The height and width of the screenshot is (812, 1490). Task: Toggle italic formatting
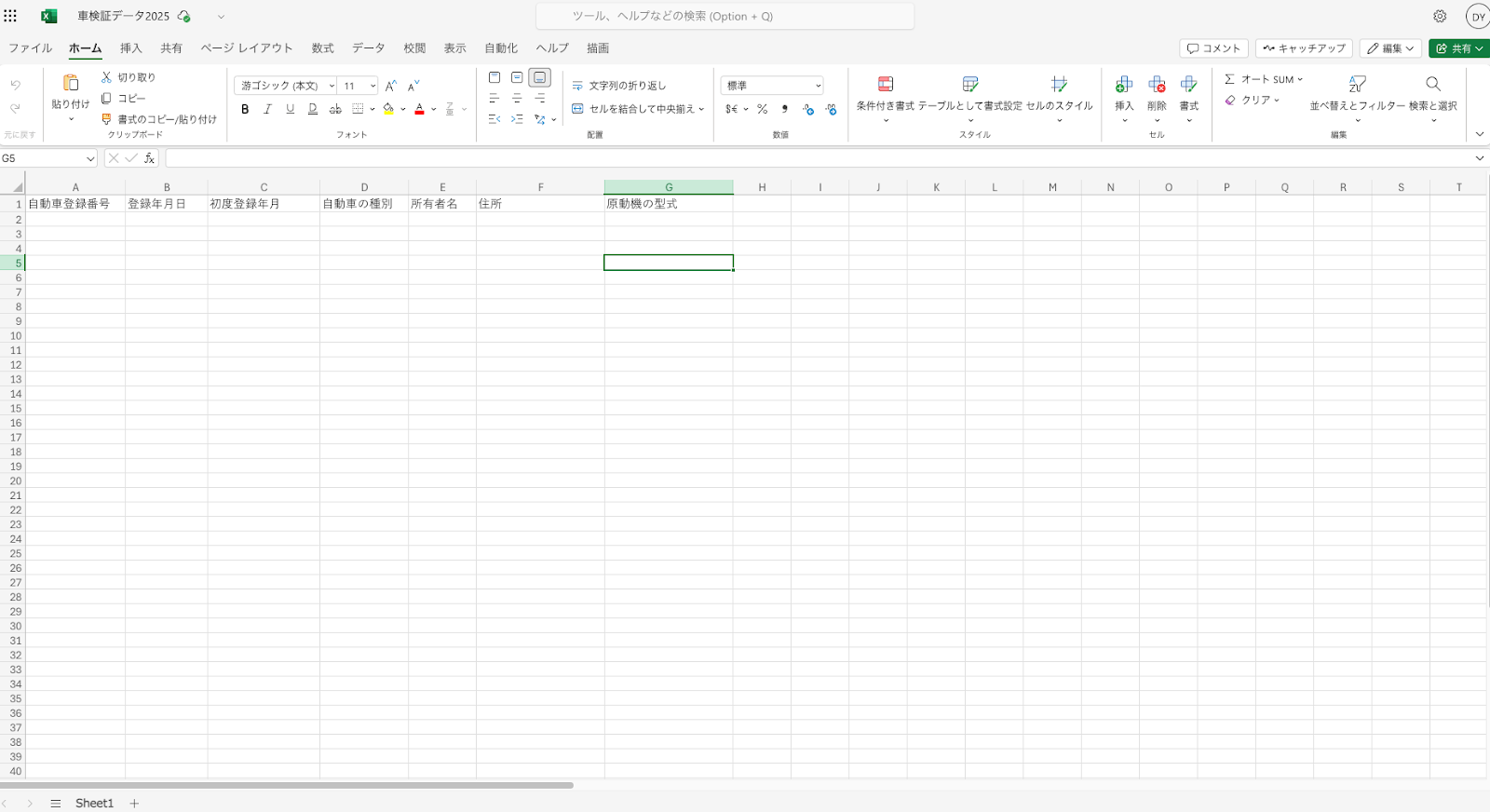coord(267,109)
